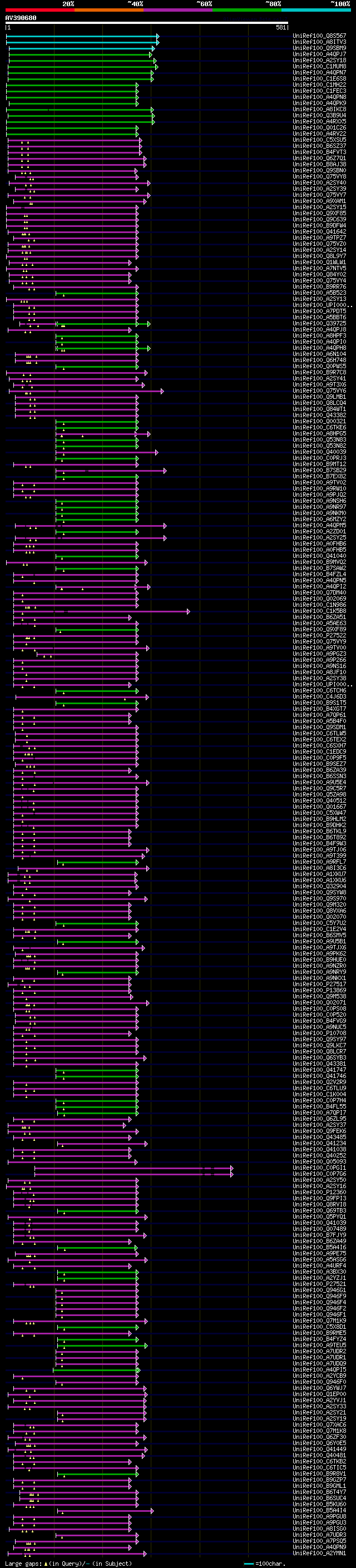Click the green ~80% identity legend bar
356x1568 pixels.
coord(247,10)
